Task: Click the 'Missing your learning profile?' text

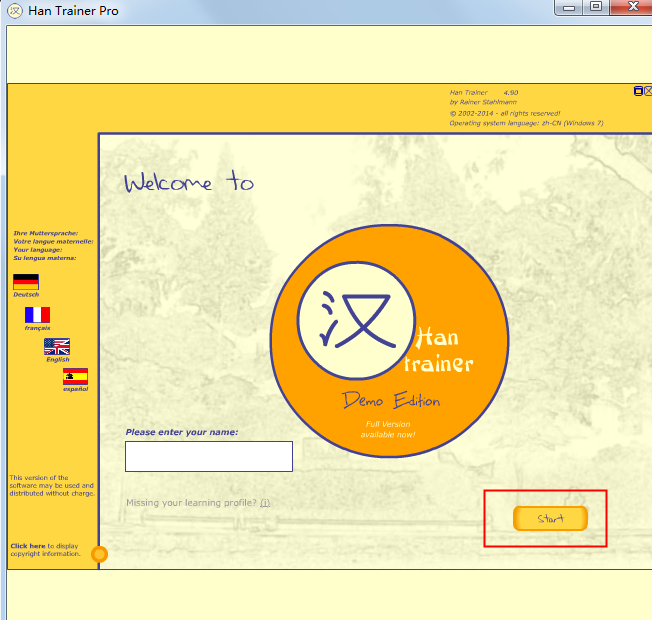Action: pyautogui.click(x=192, y=503)
